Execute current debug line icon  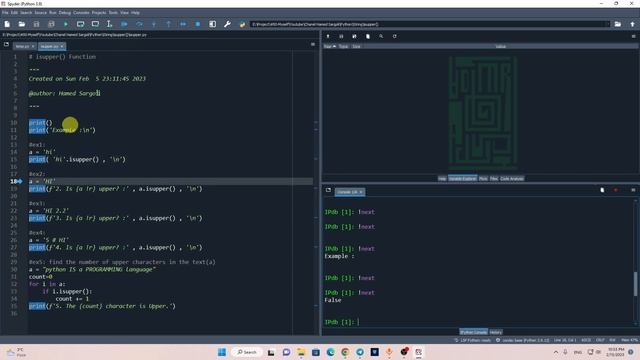point(139,24)
